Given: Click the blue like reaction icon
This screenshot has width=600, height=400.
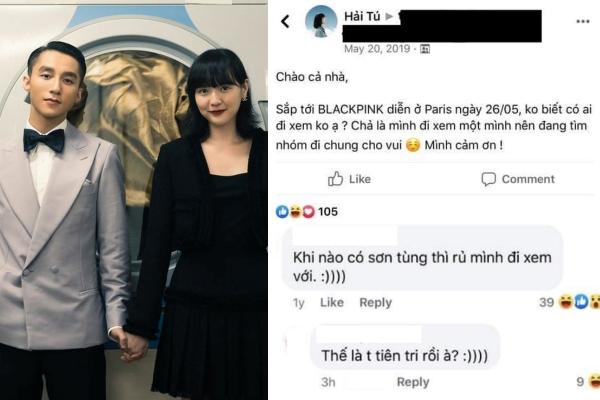Looking at the screenshot, I should 282,211.
